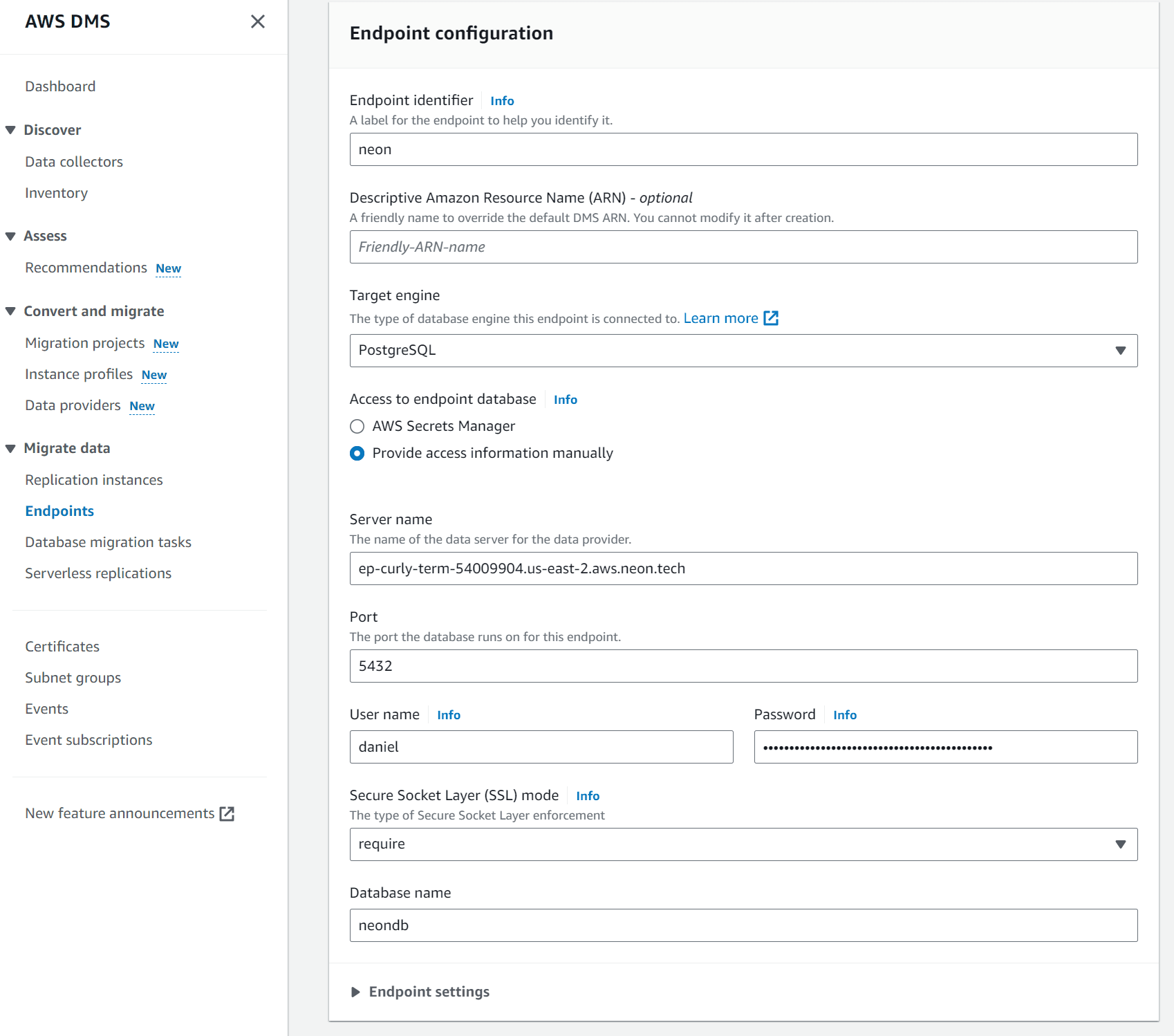Collapse the Assess section
The height and width of the screenshot is (1036, 1174).
[x=10, y=235]
